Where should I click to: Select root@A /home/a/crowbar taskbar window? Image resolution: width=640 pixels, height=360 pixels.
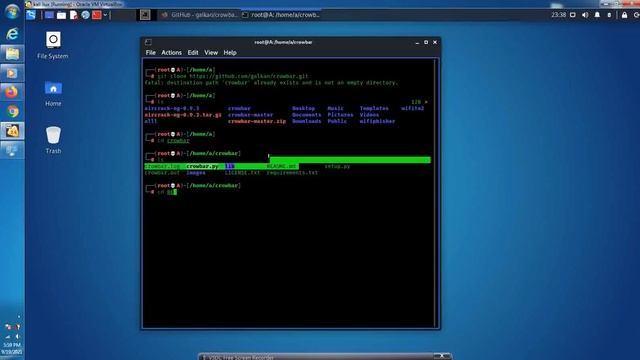(281, 15)
